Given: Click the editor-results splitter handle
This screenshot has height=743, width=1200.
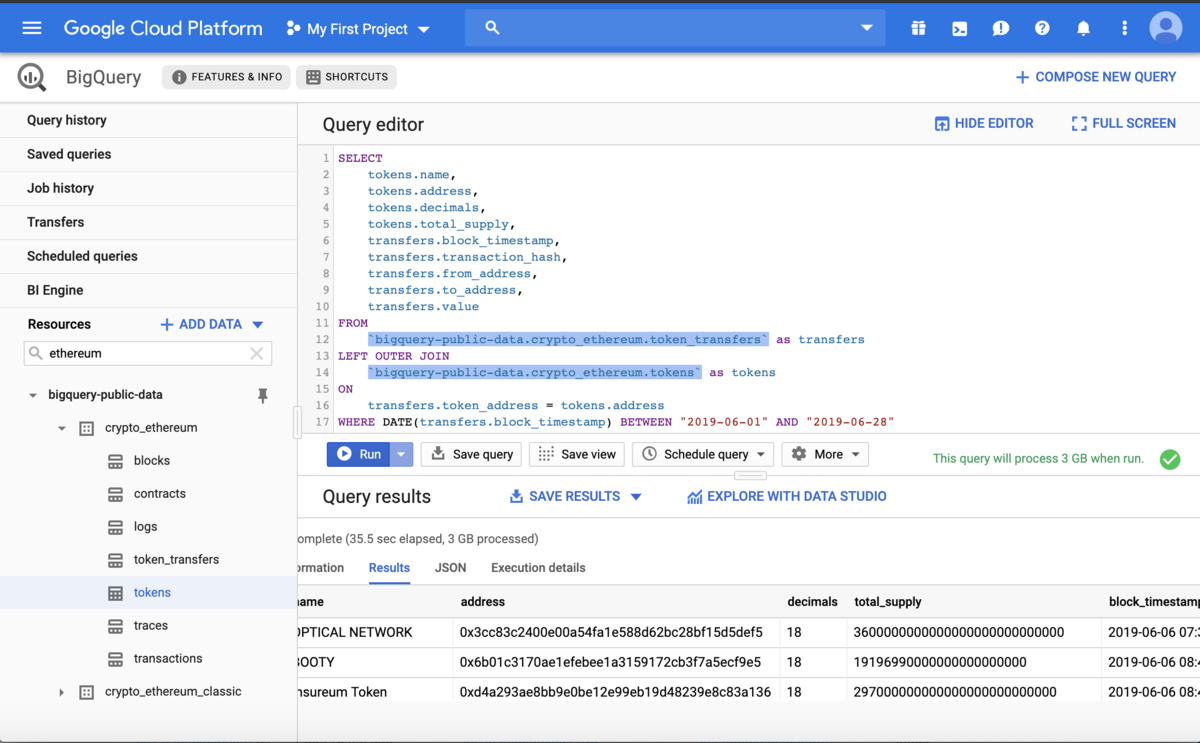Looking at the screenshot, I should (x=750, y=476).
